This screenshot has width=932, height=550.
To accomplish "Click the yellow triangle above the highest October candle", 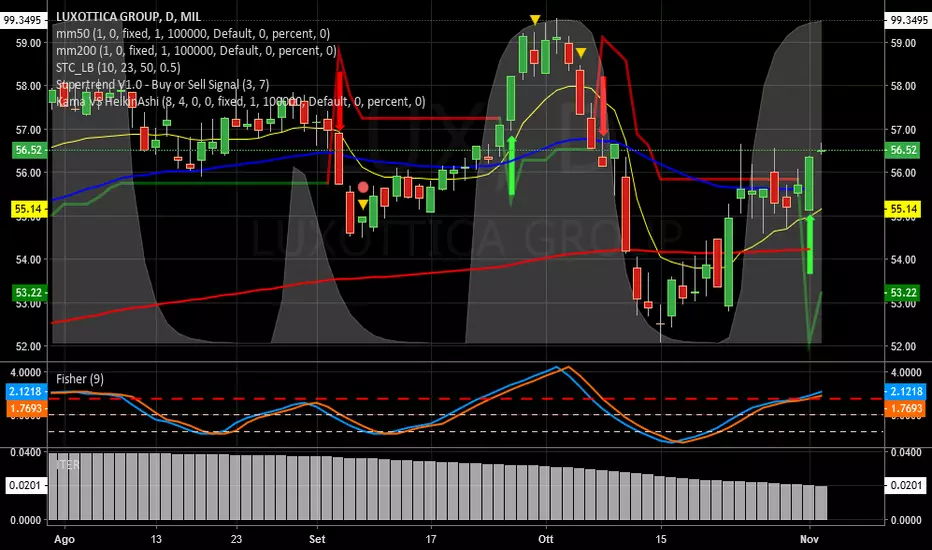I will 535,20.
